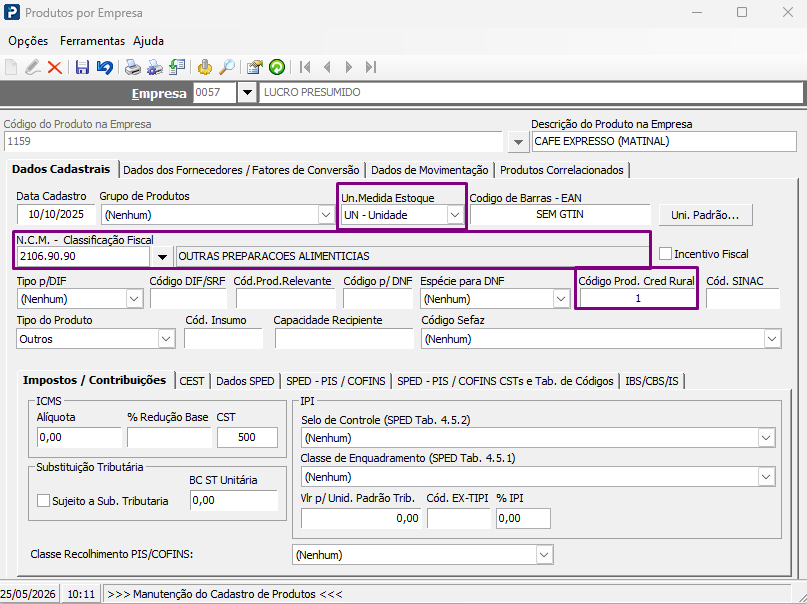807x604 pixels.
Task: Open the Opções menu
Action: pos(28,41)
